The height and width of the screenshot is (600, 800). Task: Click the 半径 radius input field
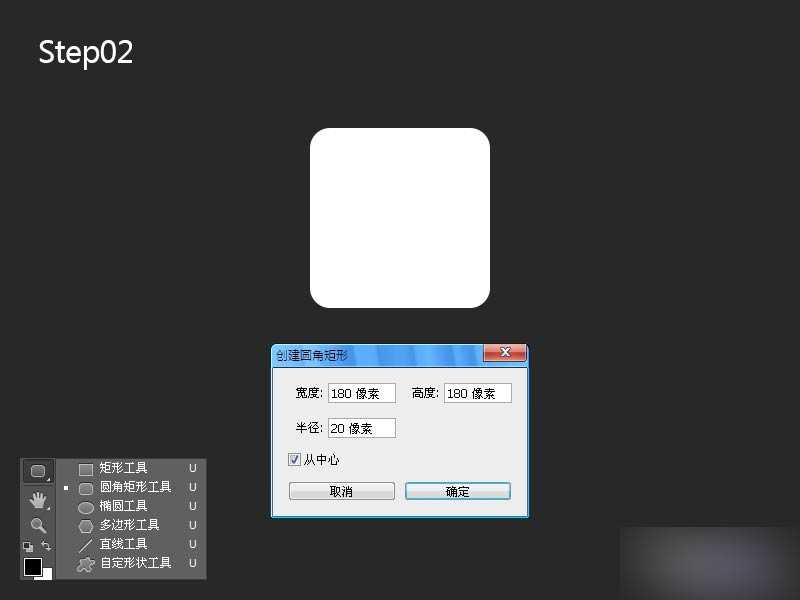(362, 427)
